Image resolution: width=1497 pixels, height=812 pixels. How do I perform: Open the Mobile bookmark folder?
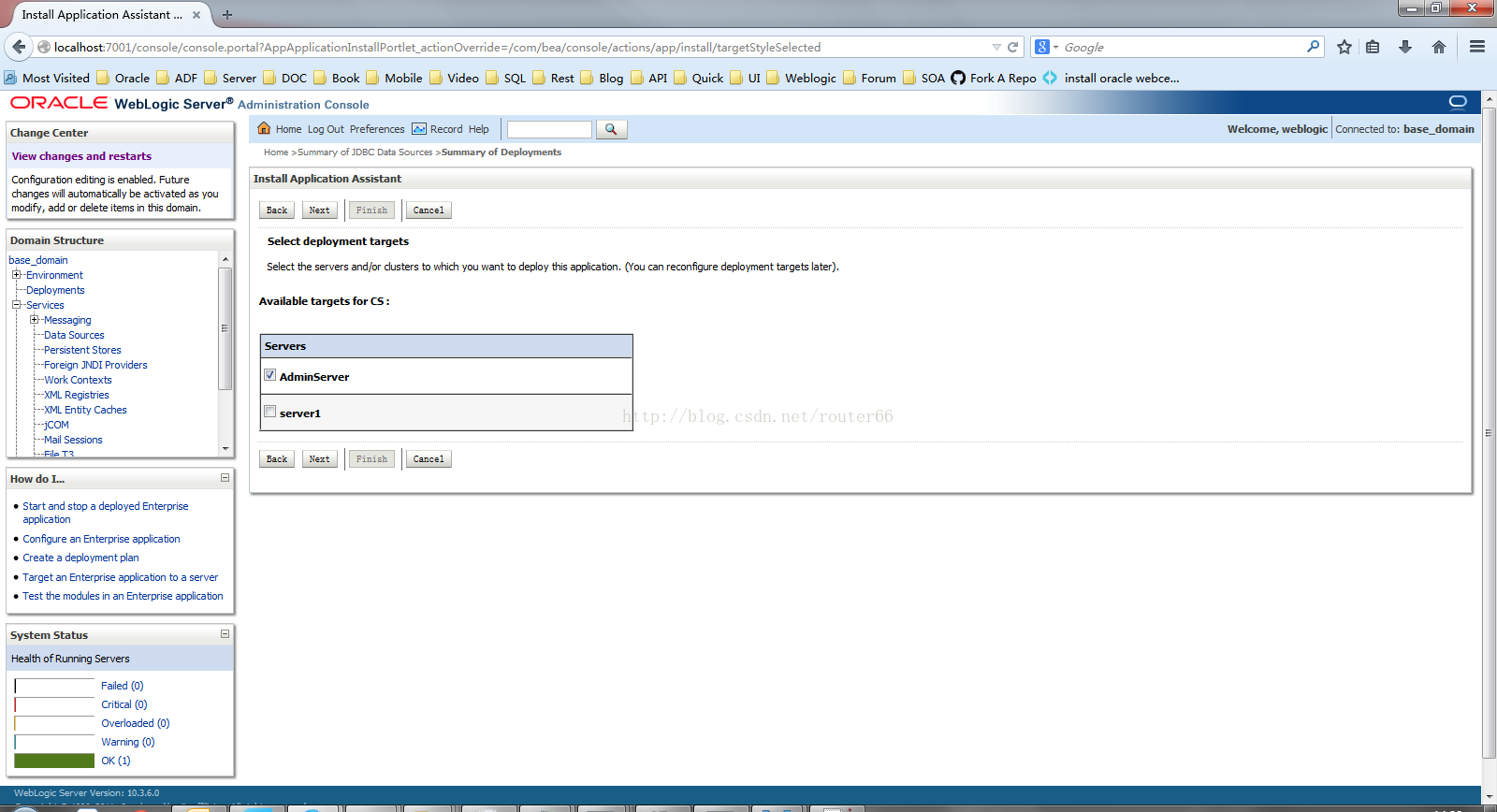pos(394,78)
